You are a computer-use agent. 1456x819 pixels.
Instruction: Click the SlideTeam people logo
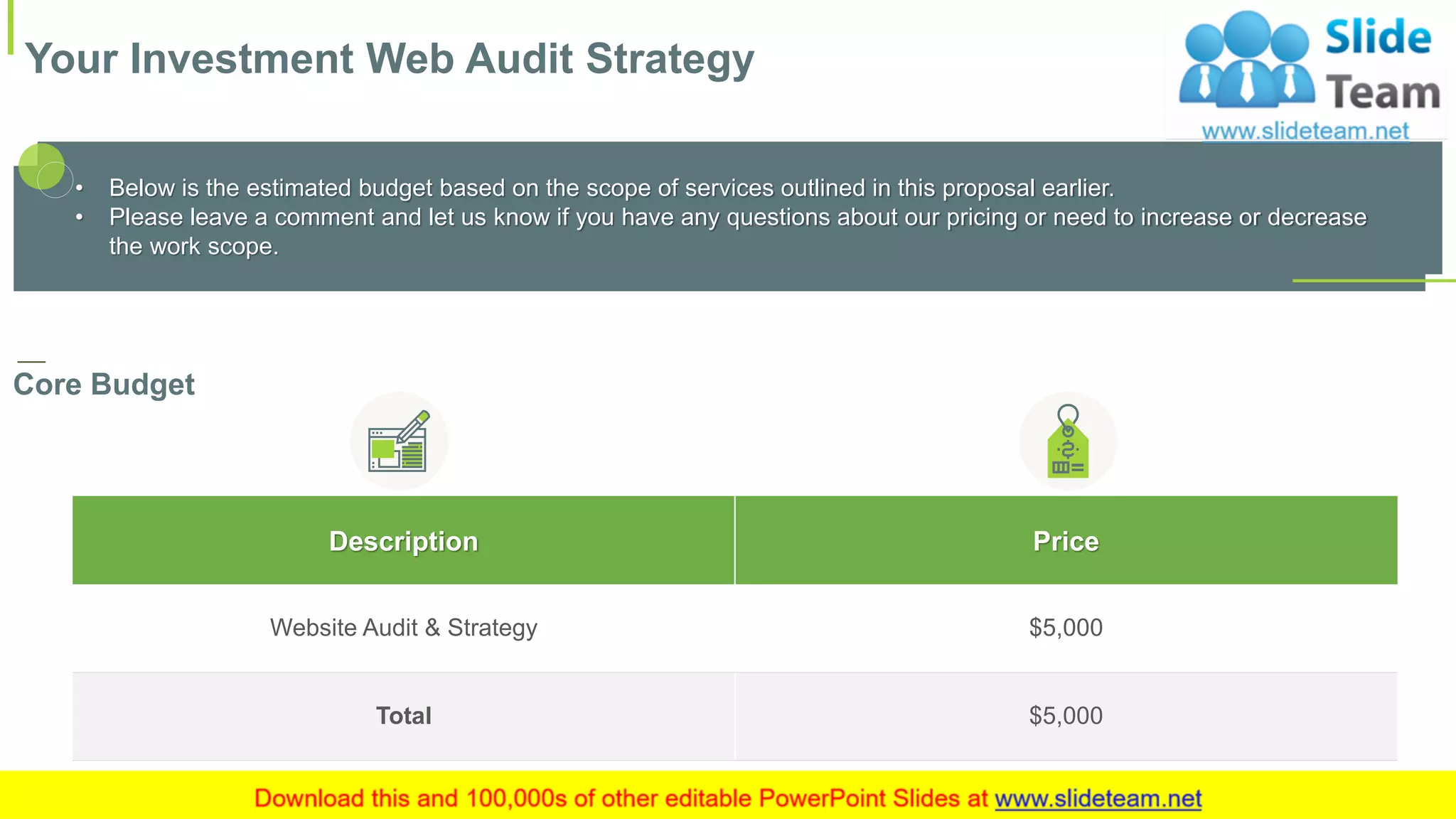point(1248,59)
